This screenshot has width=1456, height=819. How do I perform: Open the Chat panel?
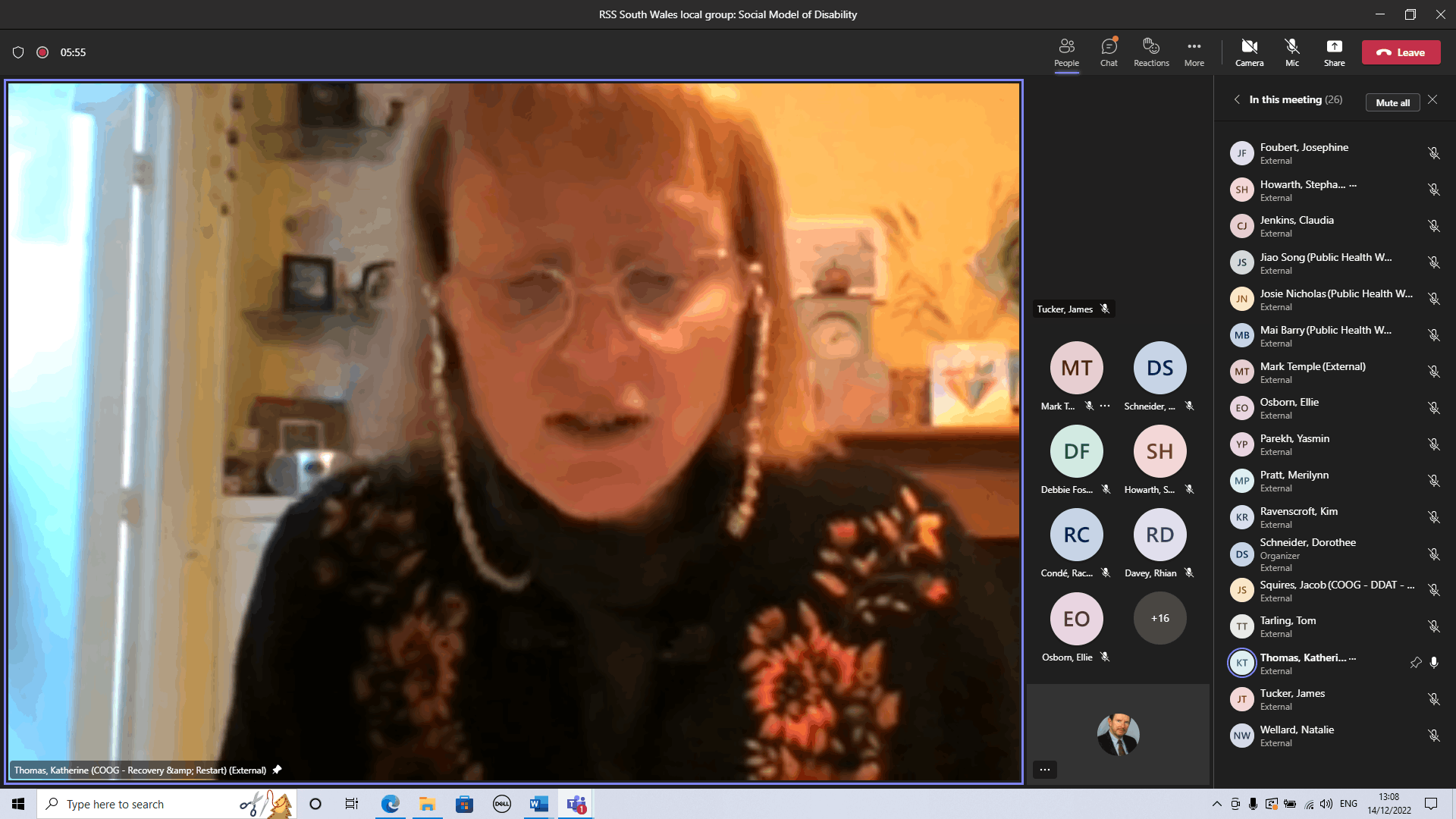pos(1107,52)
